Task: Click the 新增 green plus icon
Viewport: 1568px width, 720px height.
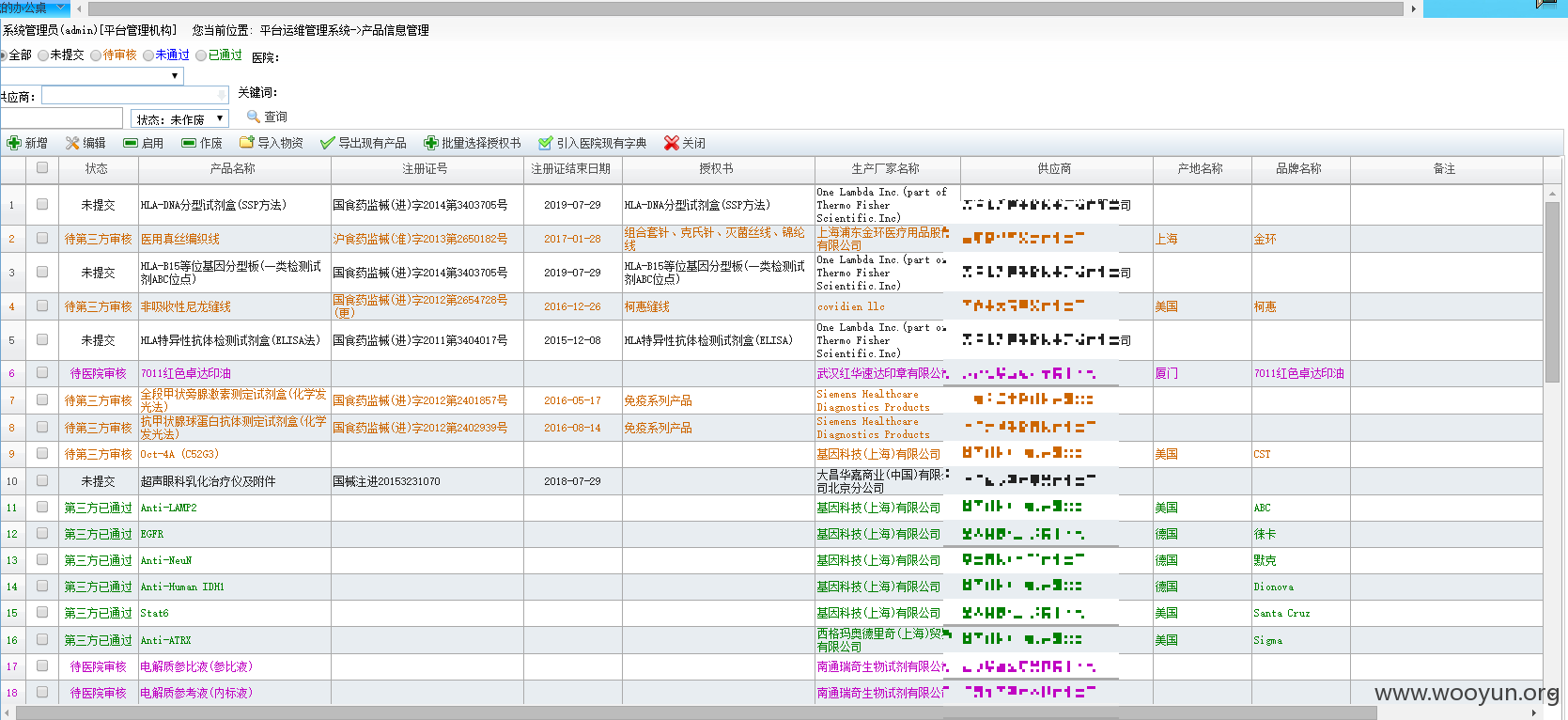Action: point(14,143)
